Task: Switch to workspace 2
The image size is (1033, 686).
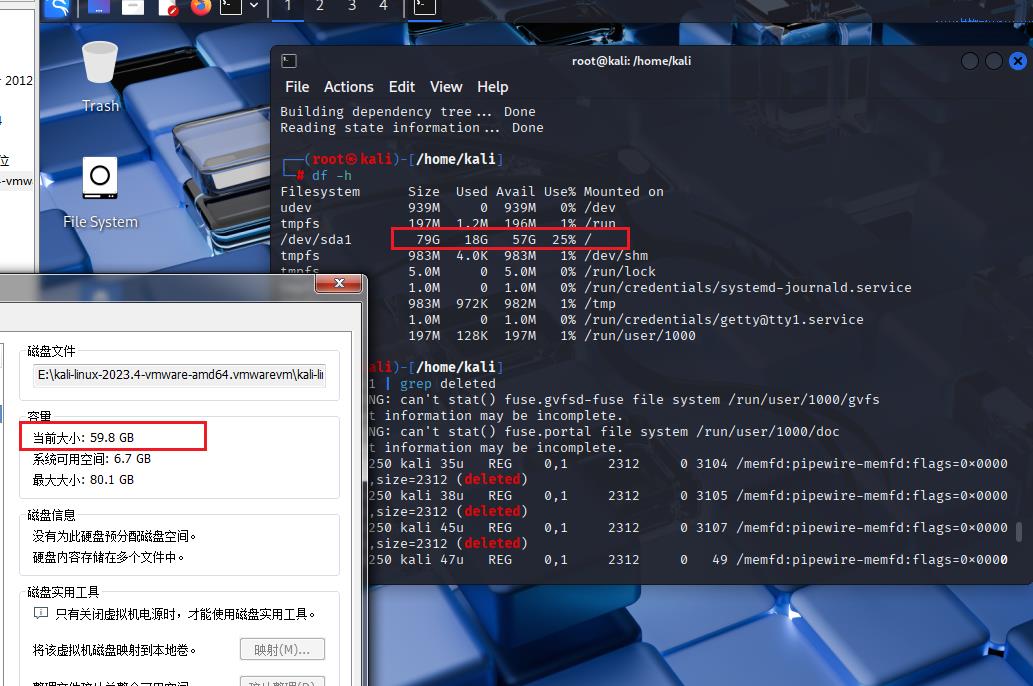Action: (x=320, y=7)
